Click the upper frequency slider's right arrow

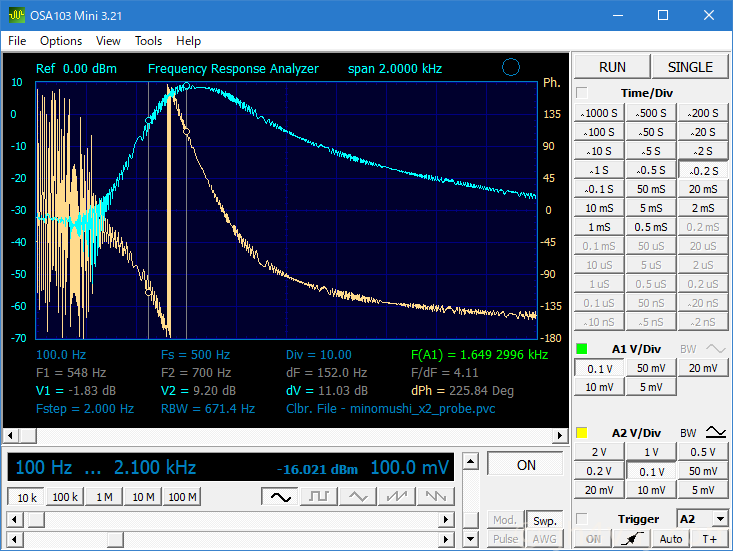[x=446, y=519]
